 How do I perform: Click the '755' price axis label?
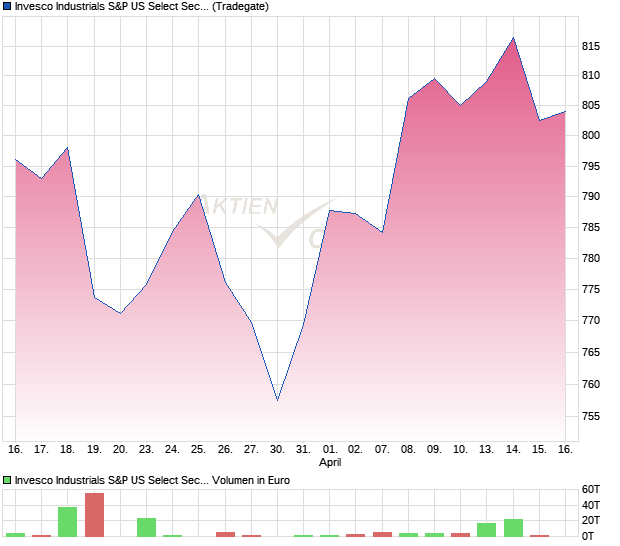coord(590,416)
